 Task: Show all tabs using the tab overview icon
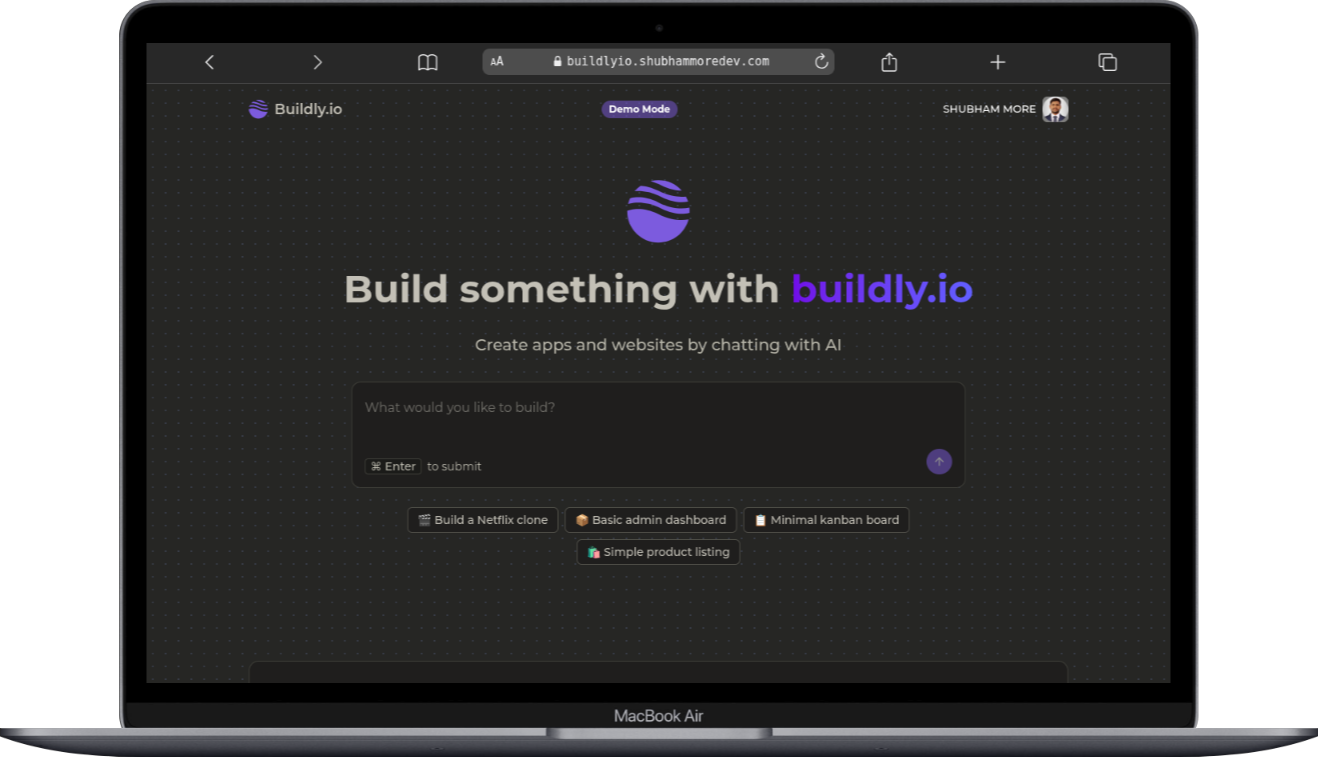[1108, 61]
